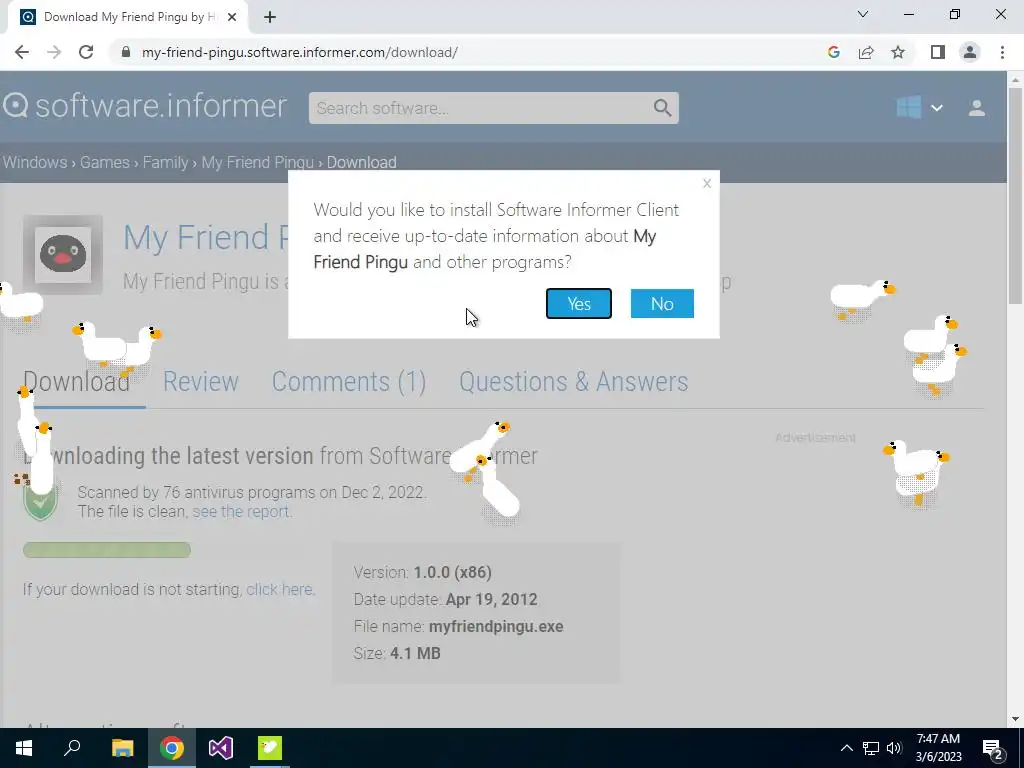The width and height of the screenshot is (1024, 768).
Task: Select version 1.0.0 (x86) text
Action: pos(453,572)
